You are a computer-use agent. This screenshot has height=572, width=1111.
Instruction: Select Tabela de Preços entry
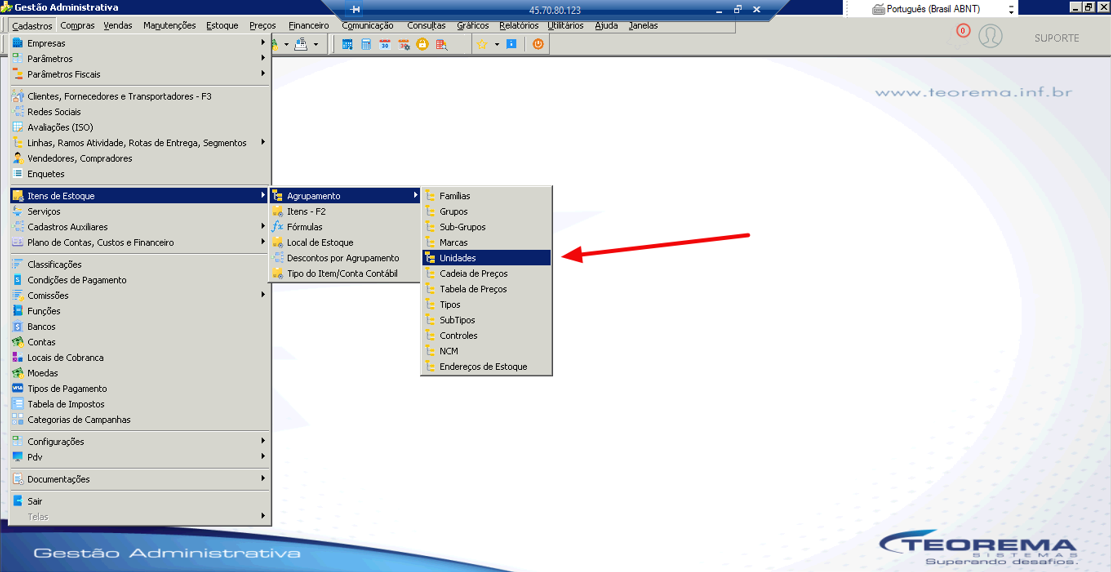pos(486,289)
